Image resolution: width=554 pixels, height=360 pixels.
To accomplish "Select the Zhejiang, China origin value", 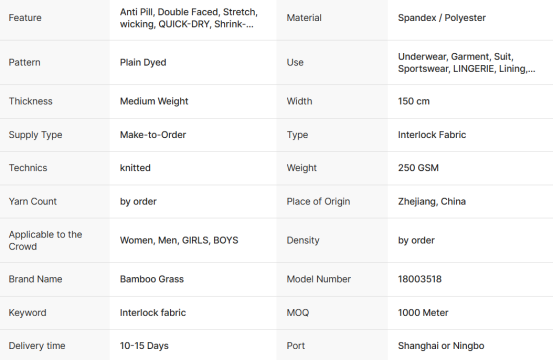I will pos(432,202).
